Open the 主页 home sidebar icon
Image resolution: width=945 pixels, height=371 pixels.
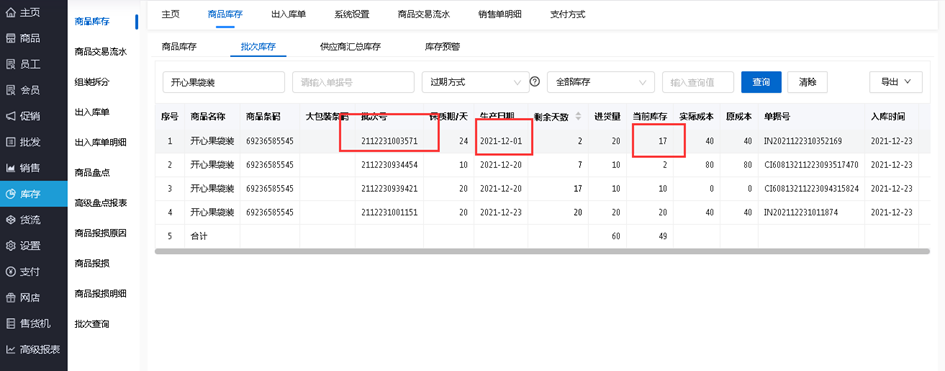[10, 13]
